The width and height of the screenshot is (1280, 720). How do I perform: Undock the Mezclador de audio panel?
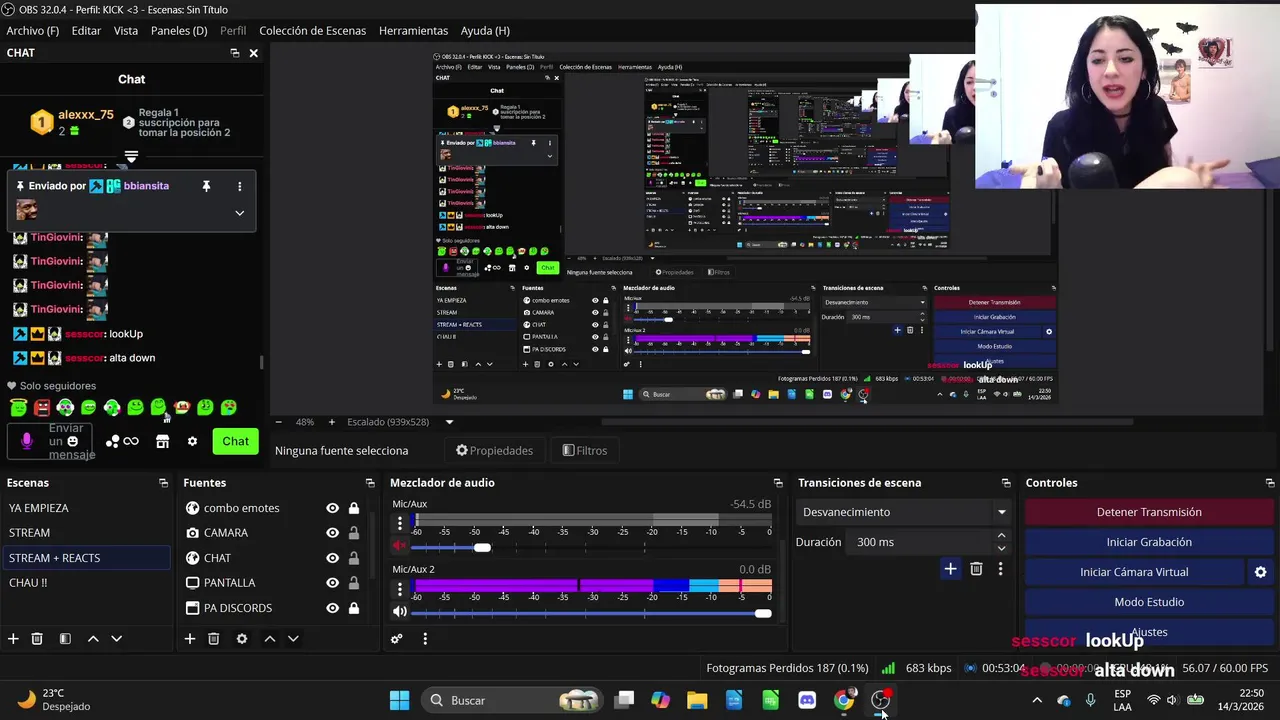778,483
